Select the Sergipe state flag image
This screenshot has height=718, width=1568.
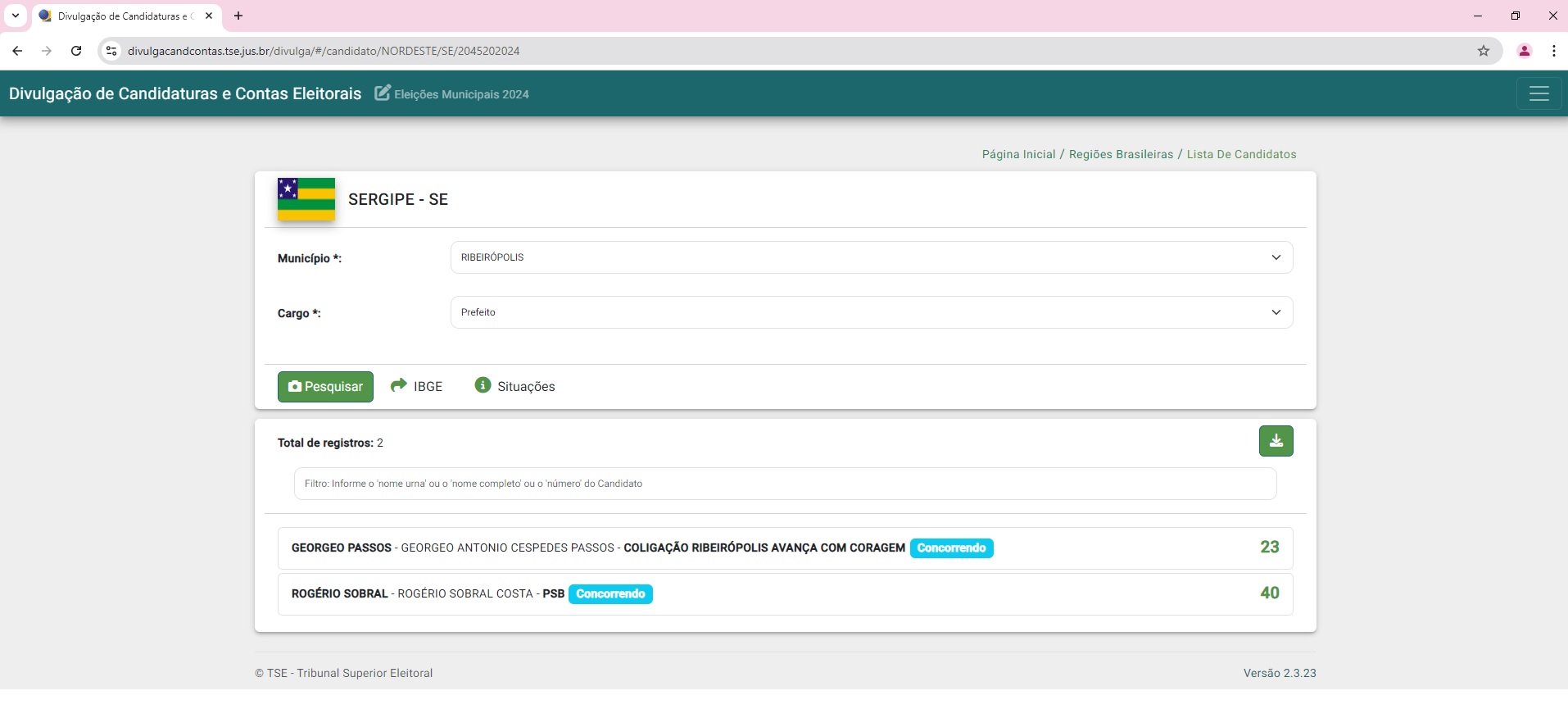(x=306, y=199)
